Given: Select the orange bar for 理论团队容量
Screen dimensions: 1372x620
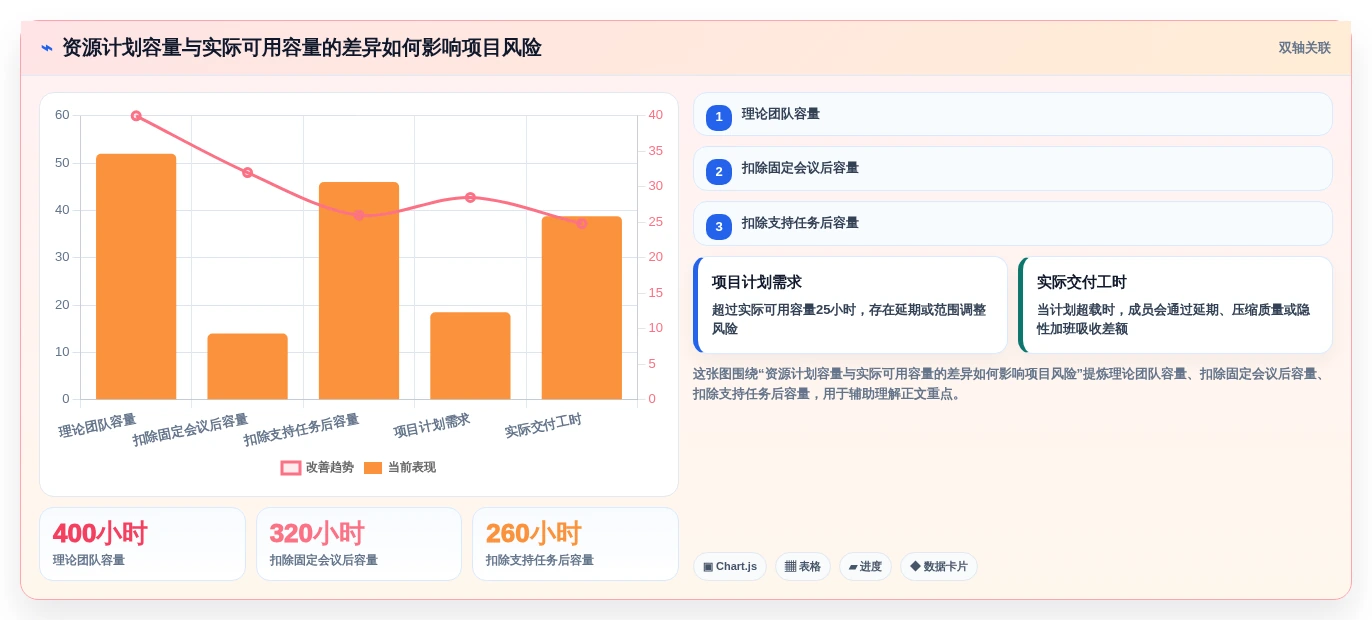Looking at the screenshot, I should coord(136,277).
